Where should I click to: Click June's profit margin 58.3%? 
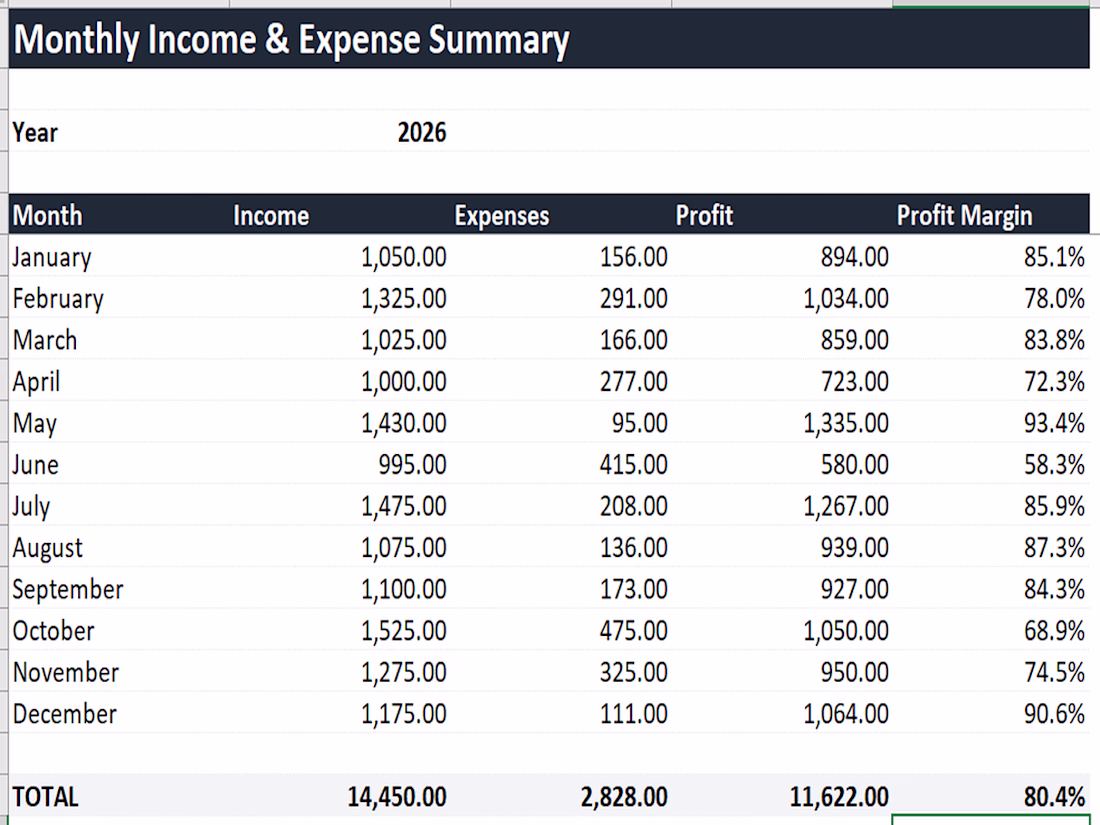1054,464
